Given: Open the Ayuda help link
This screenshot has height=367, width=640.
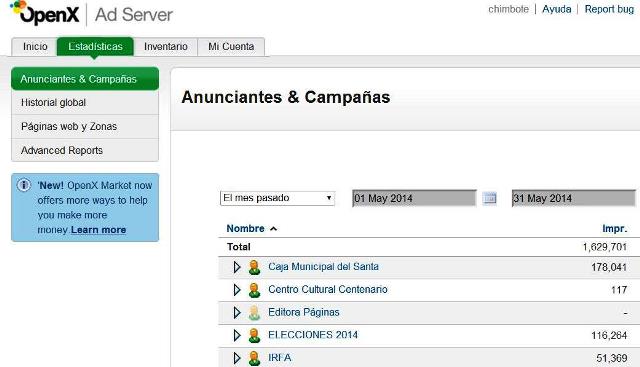Looking at the screenshot, I should 556,9.
